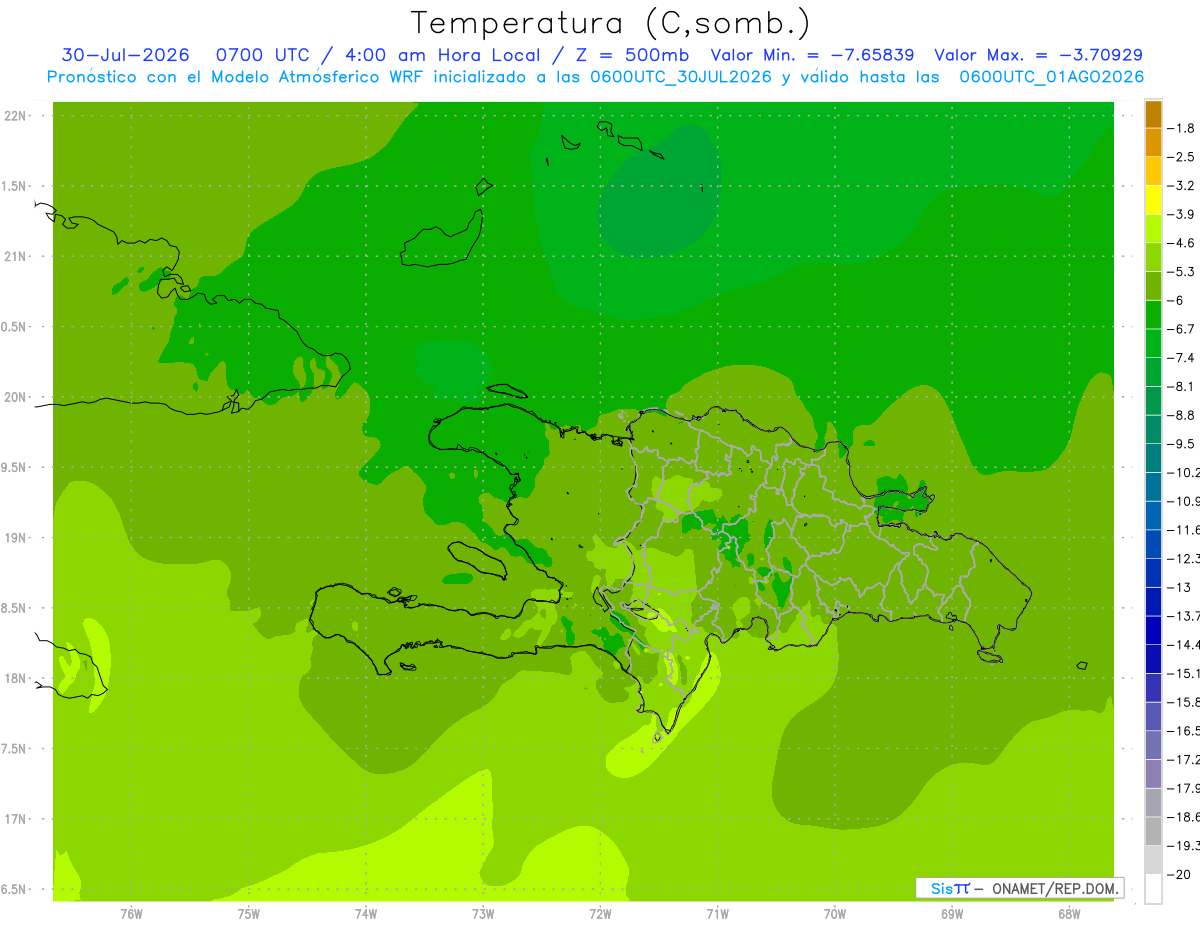Click the '20N' latitude label

pos(15,397)
